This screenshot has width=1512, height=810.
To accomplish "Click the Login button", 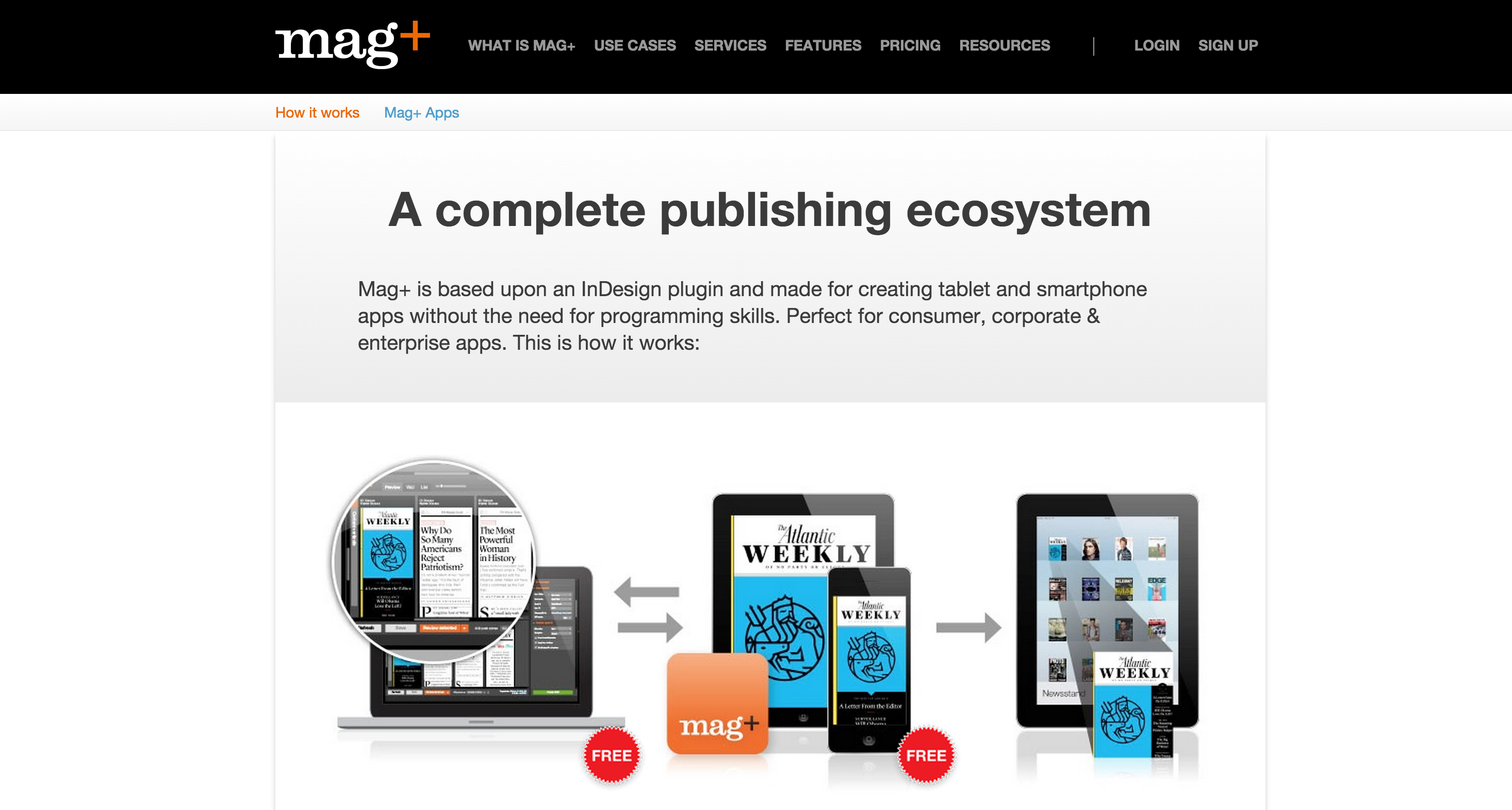I will 1156,45.
